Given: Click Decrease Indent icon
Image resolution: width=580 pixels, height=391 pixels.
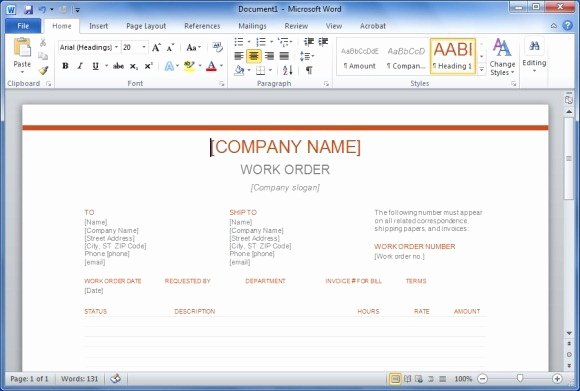Looking at the screenshot, I should tap(308, 42).
